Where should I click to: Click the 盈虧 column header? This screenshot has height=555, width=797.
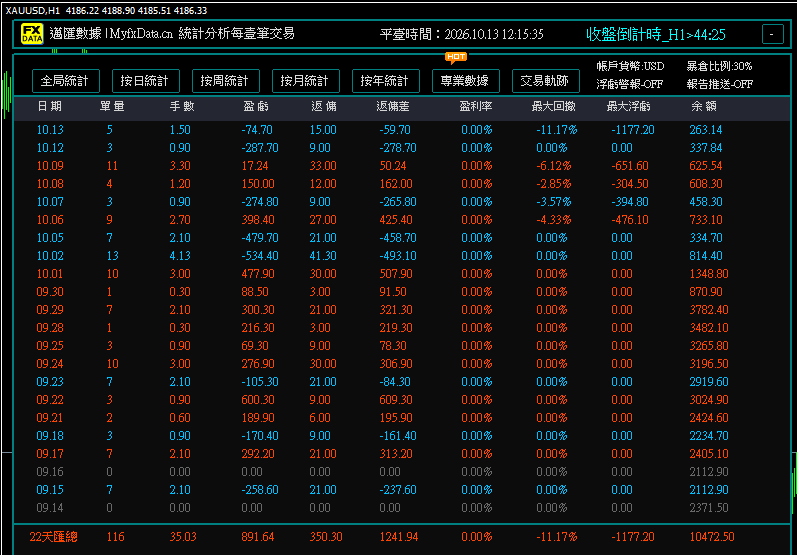coord(256,107)
